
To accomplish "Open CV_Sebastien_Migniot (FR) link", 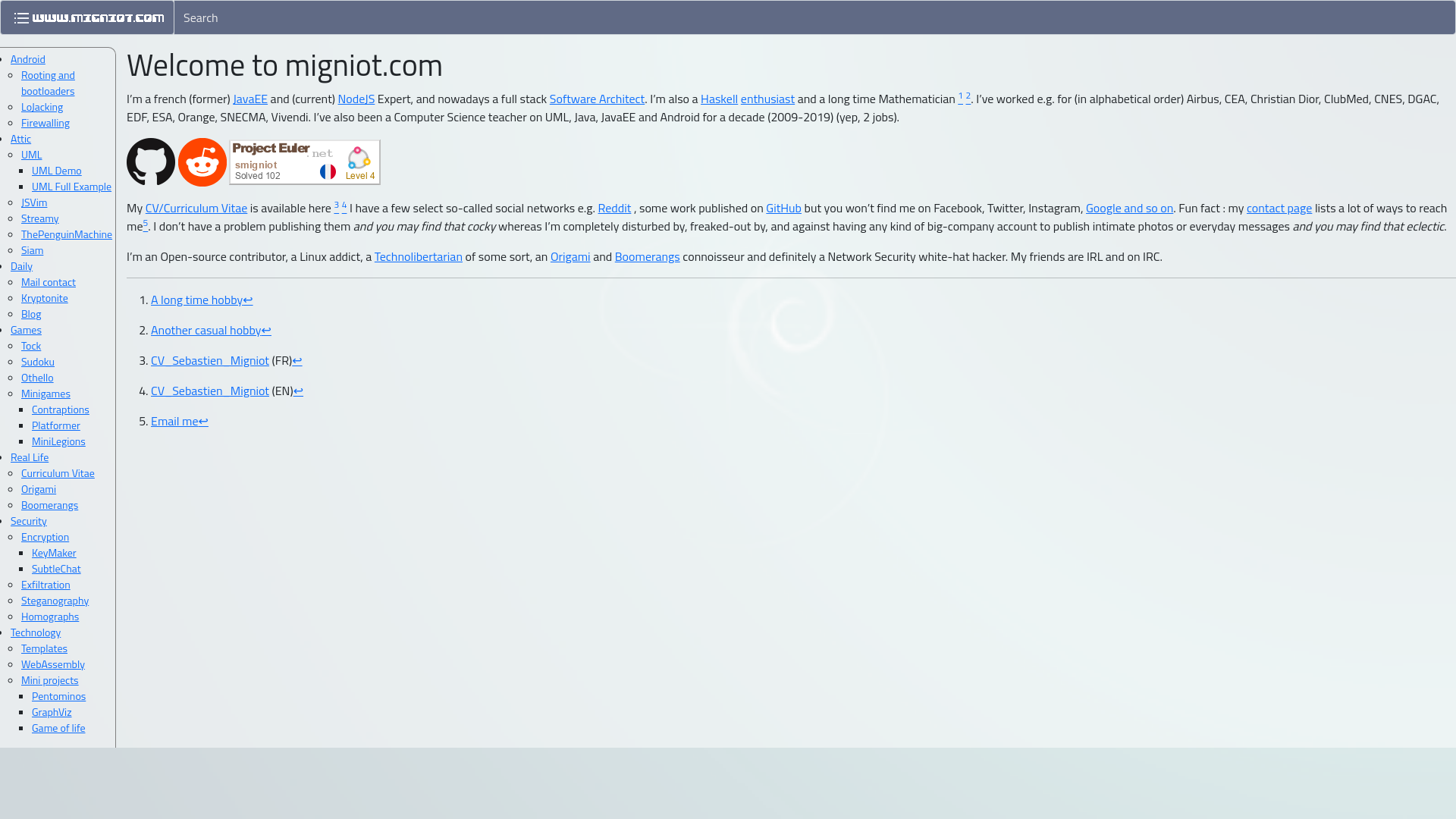I will tap(210, 360).
